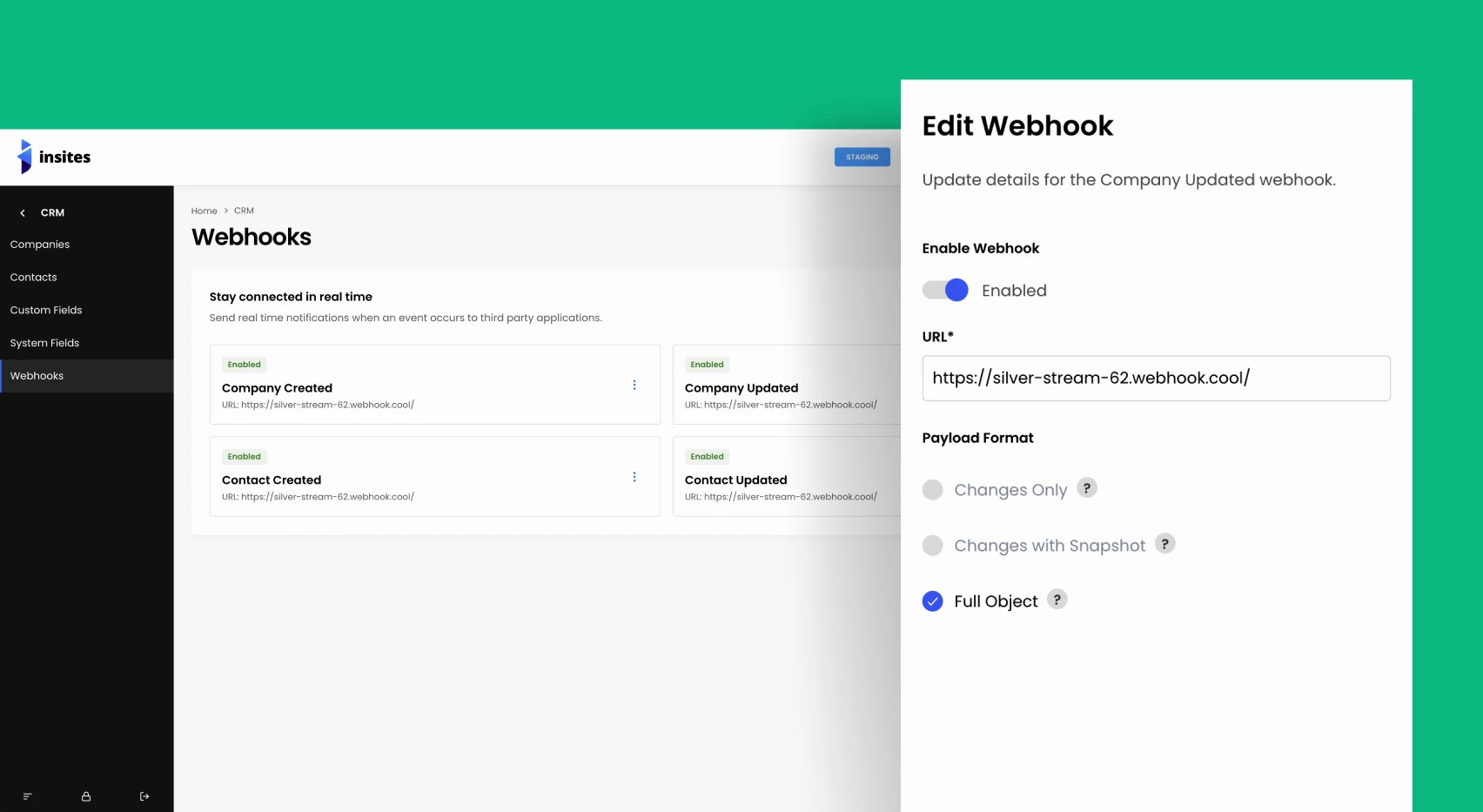This screenshot has width=1483, height=812.
Task: Click the 'Payload Format' section label
Action: click(978, 438)
